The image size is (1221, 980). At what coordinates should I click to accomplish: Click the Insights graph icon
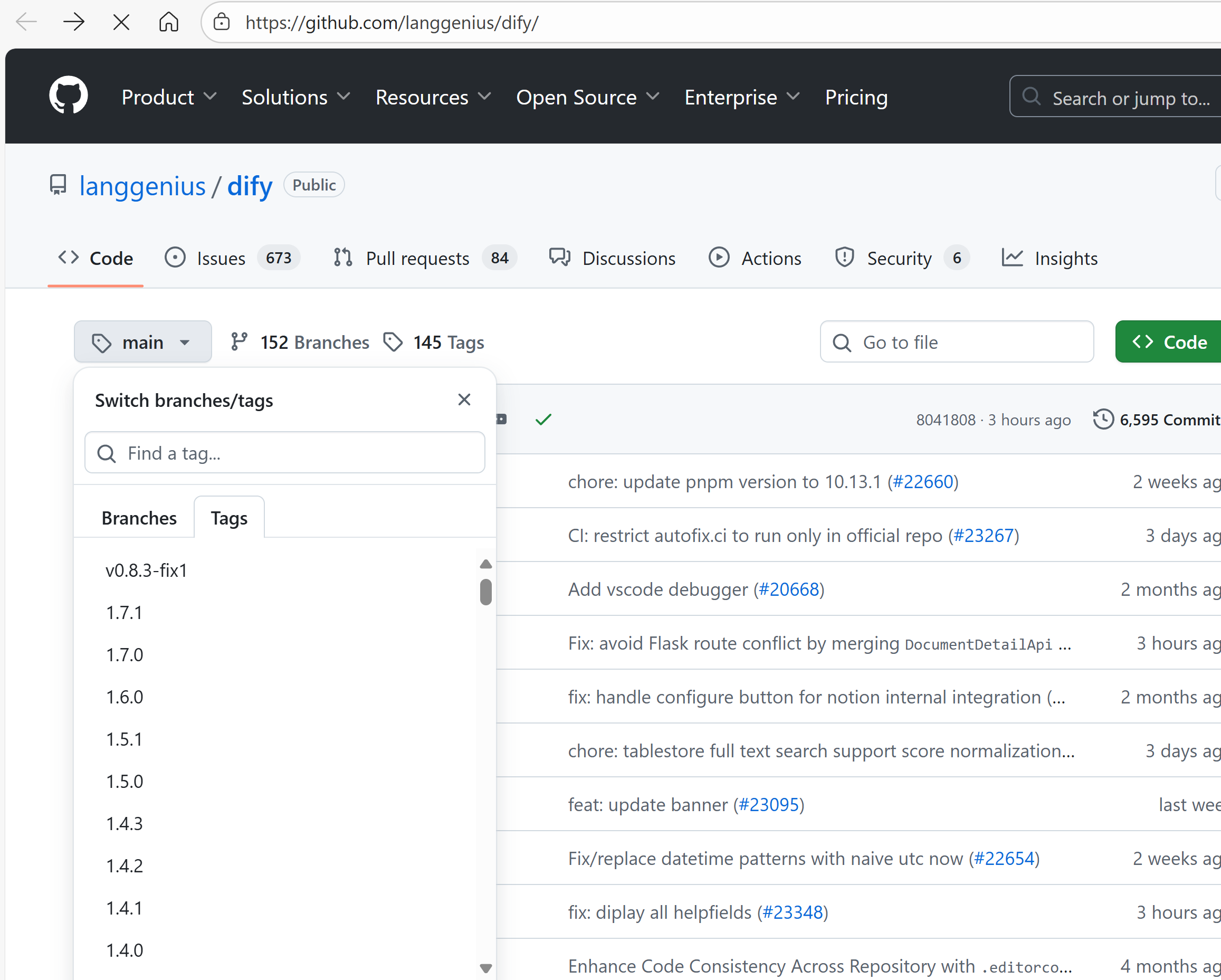pos(1012,258)
